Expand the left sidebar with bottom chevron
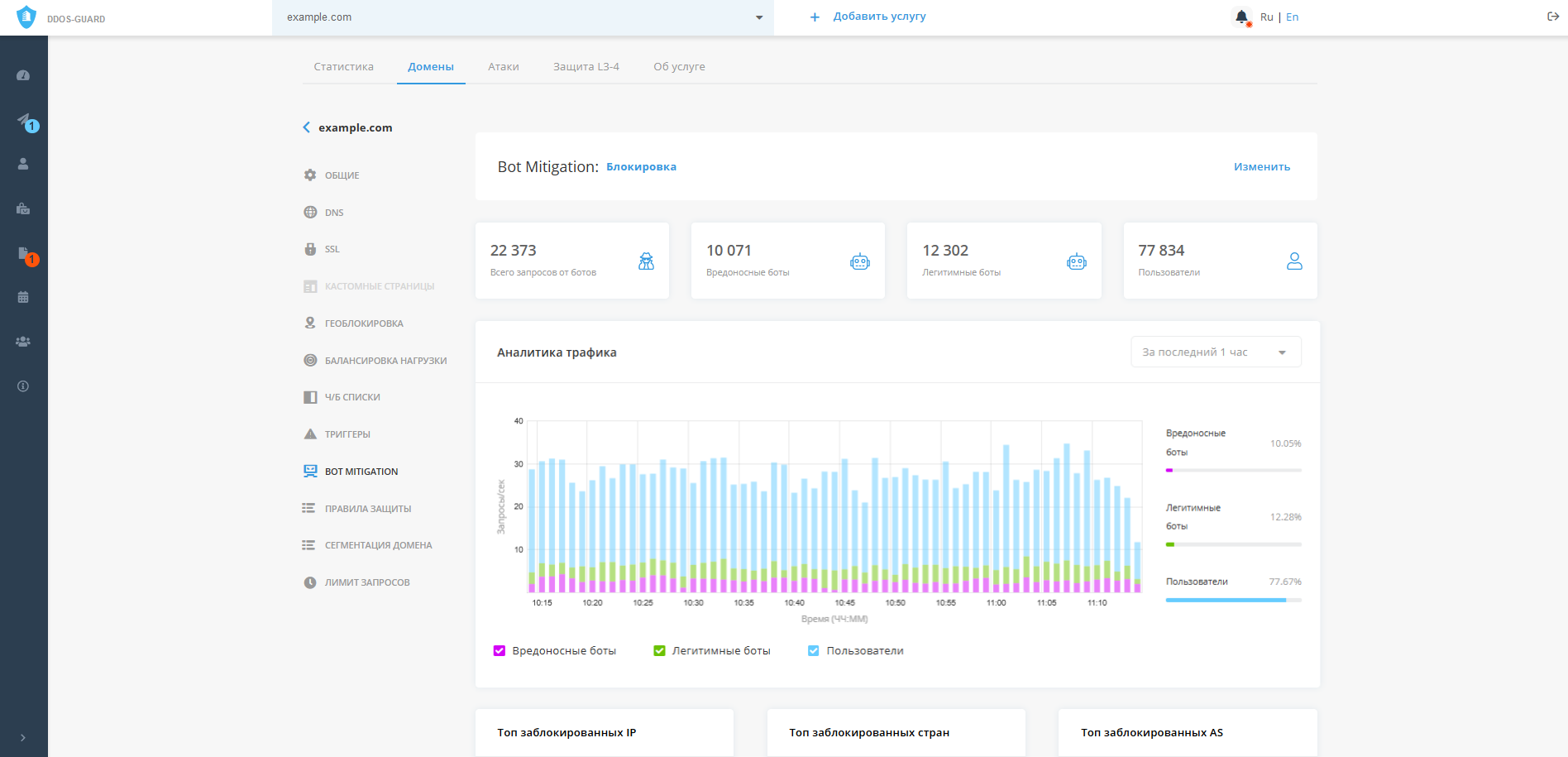 tap(23, 737)
